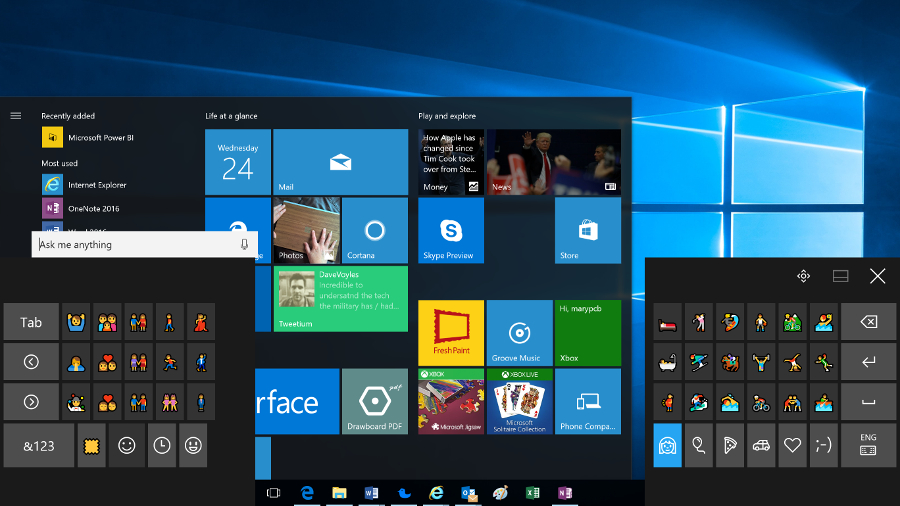Insert the family emoji
Image resolution: width=900 pixels, height=506 pixels.
click(x=107, y=322)
